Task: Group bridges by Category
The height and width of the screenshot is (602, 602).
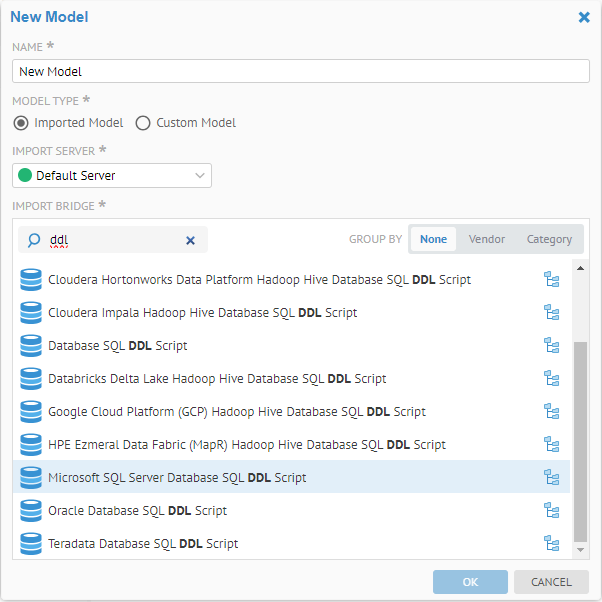Action: click(549, 240)
